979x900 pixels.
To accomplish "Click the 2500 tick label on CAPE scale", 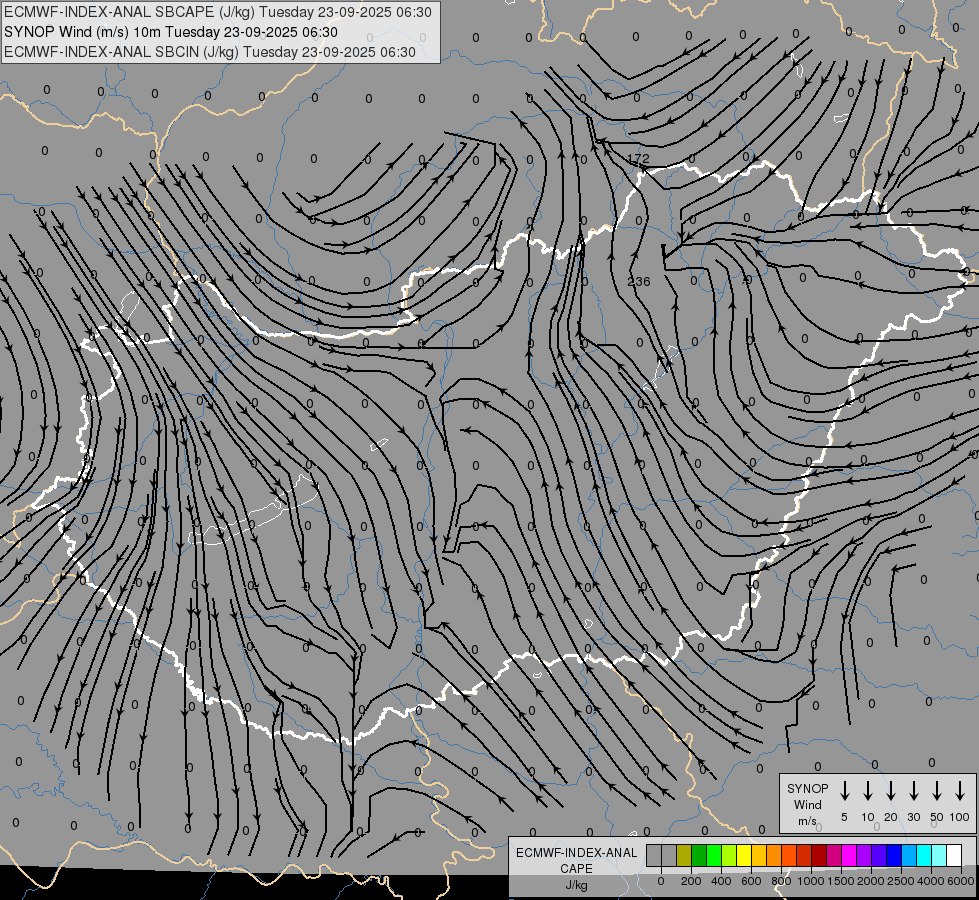I will click(x=900, y=881).
